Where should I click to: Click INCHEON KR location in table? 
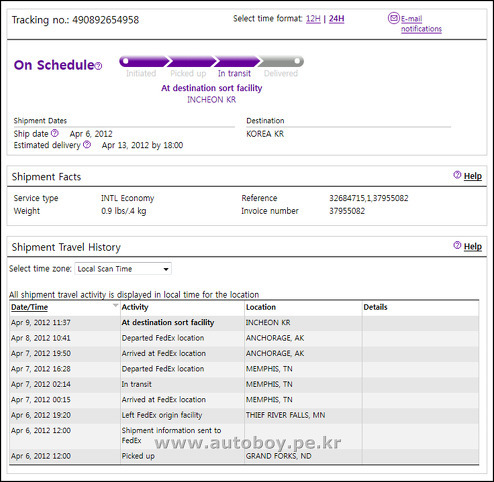tap(268, 322)
